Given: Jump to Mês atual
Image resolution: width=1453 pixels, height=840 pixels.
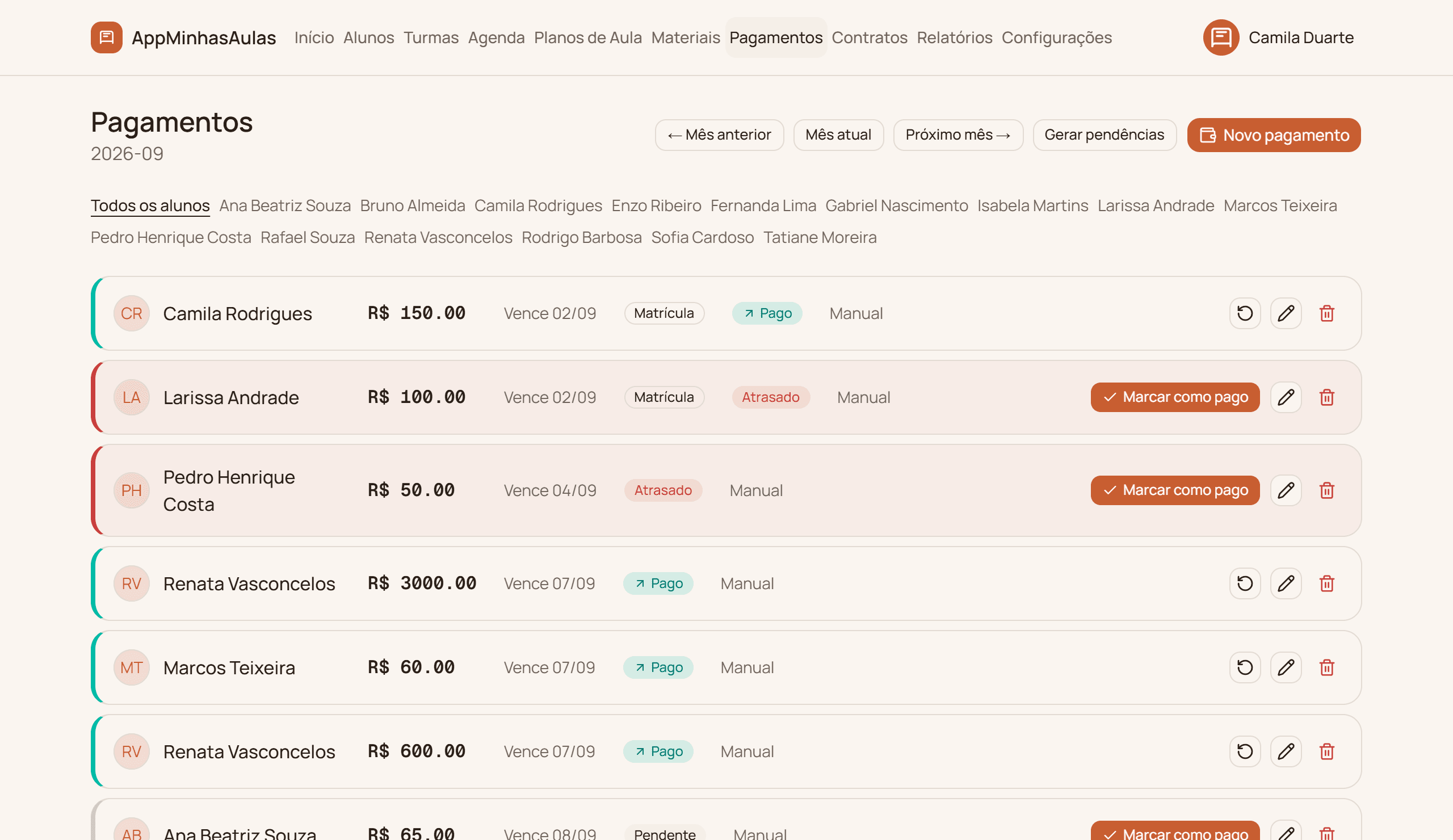Looking at the screenshot, I should (x=838, y=135).
